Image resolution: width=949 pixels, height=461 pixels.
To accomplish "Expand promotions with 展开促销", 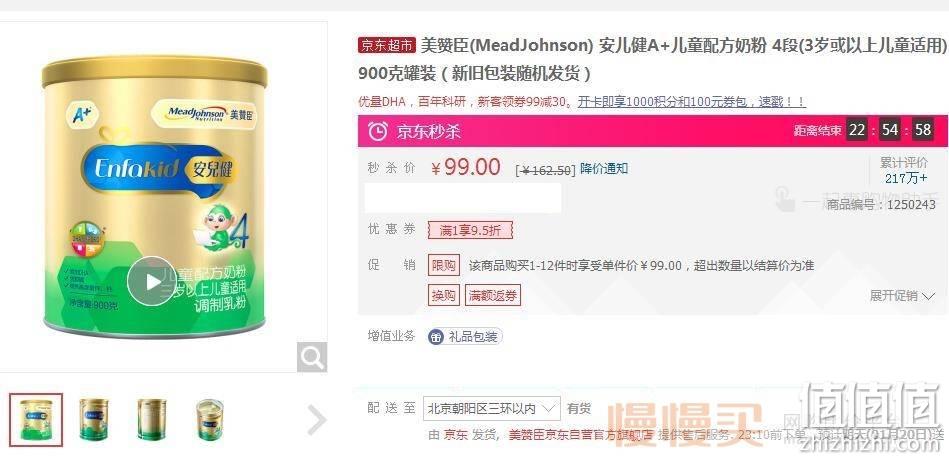I will point(902,296).
